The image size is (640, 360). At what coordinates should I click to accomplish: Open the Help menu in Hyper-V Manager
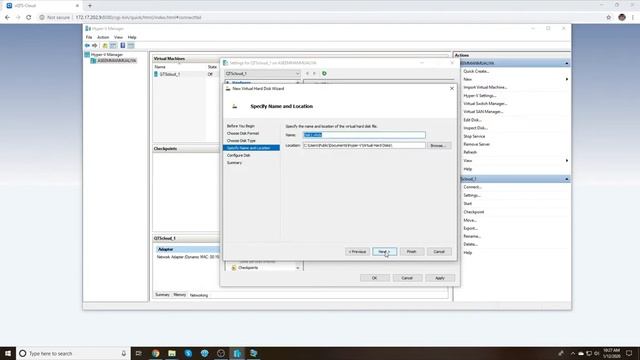point(132,37)
